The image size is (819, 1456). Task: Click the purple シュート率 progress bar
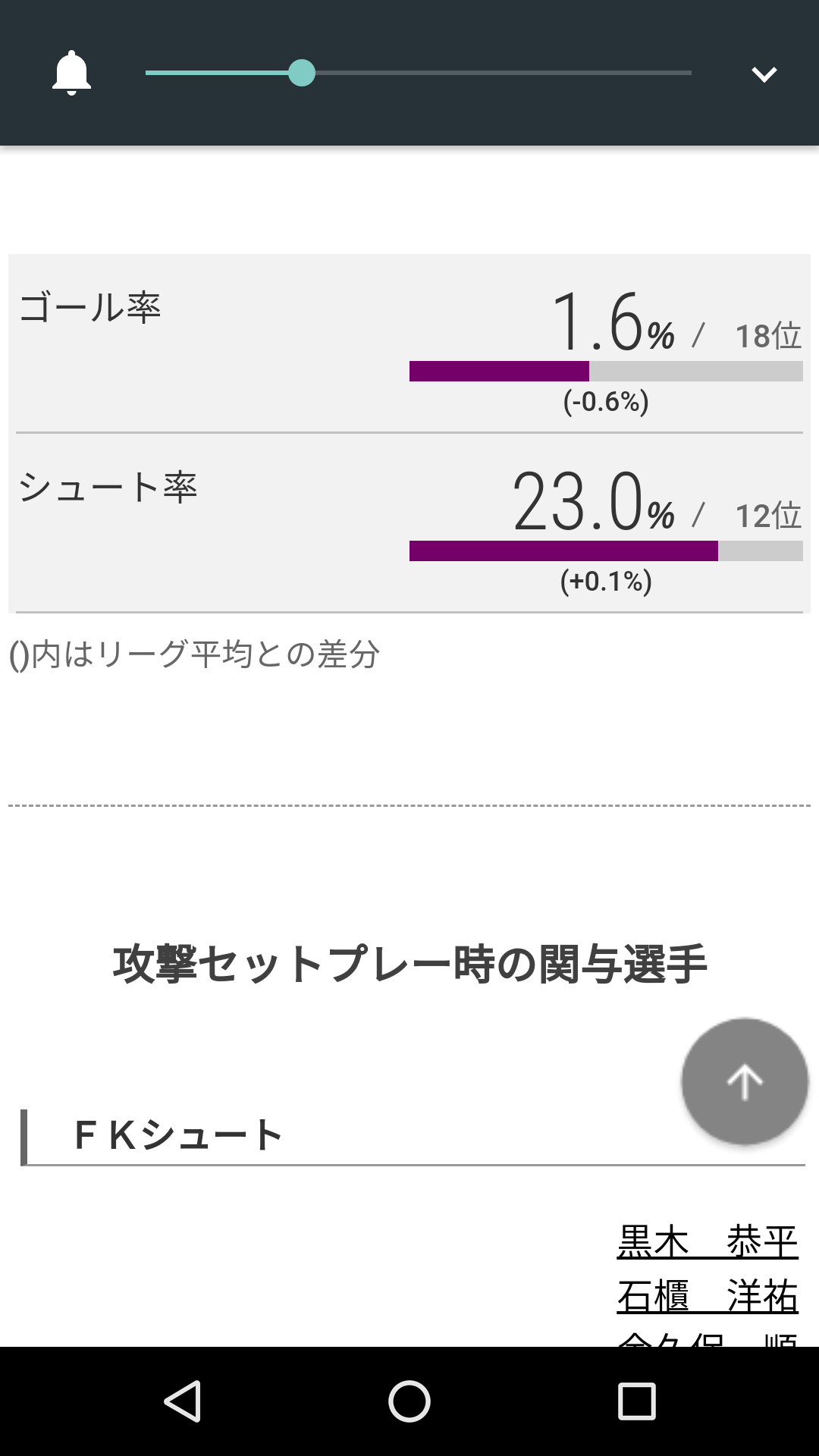click(563, 551)
